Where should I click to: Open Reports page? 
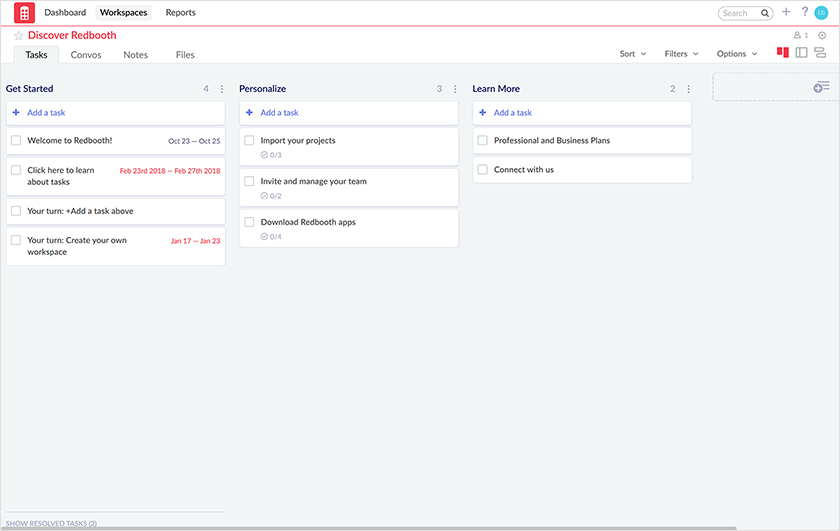point(181,12)
